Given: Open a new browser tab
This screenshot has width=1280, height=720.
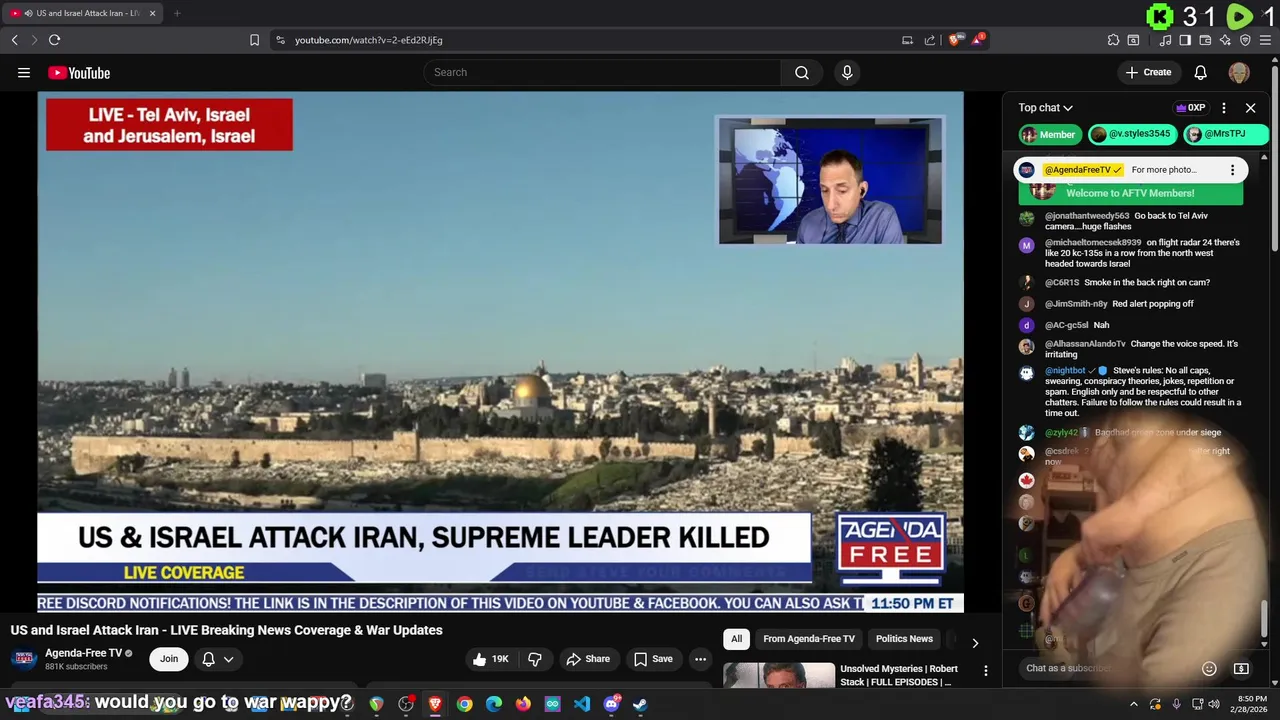Looking at the screenshot, I should 177,13.
